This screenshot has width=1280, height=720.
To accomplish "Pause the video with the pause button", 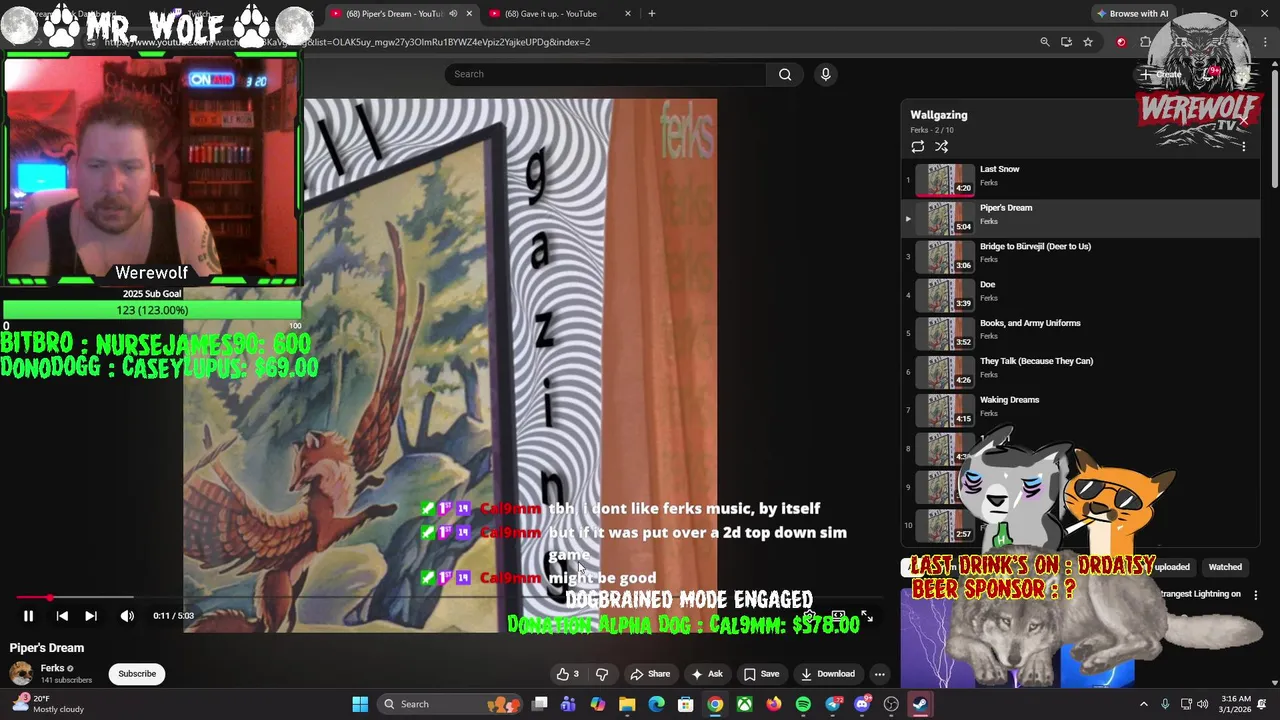I will [x=28, y=616].
